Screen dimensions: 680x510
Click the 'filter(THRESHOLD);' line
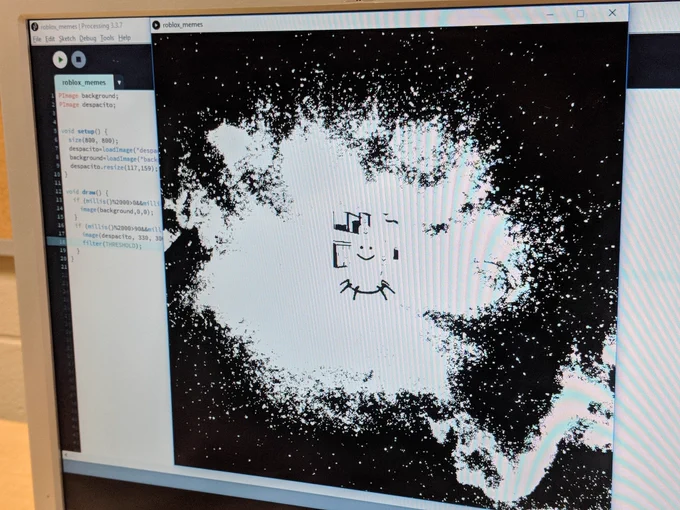pos(112,245)
